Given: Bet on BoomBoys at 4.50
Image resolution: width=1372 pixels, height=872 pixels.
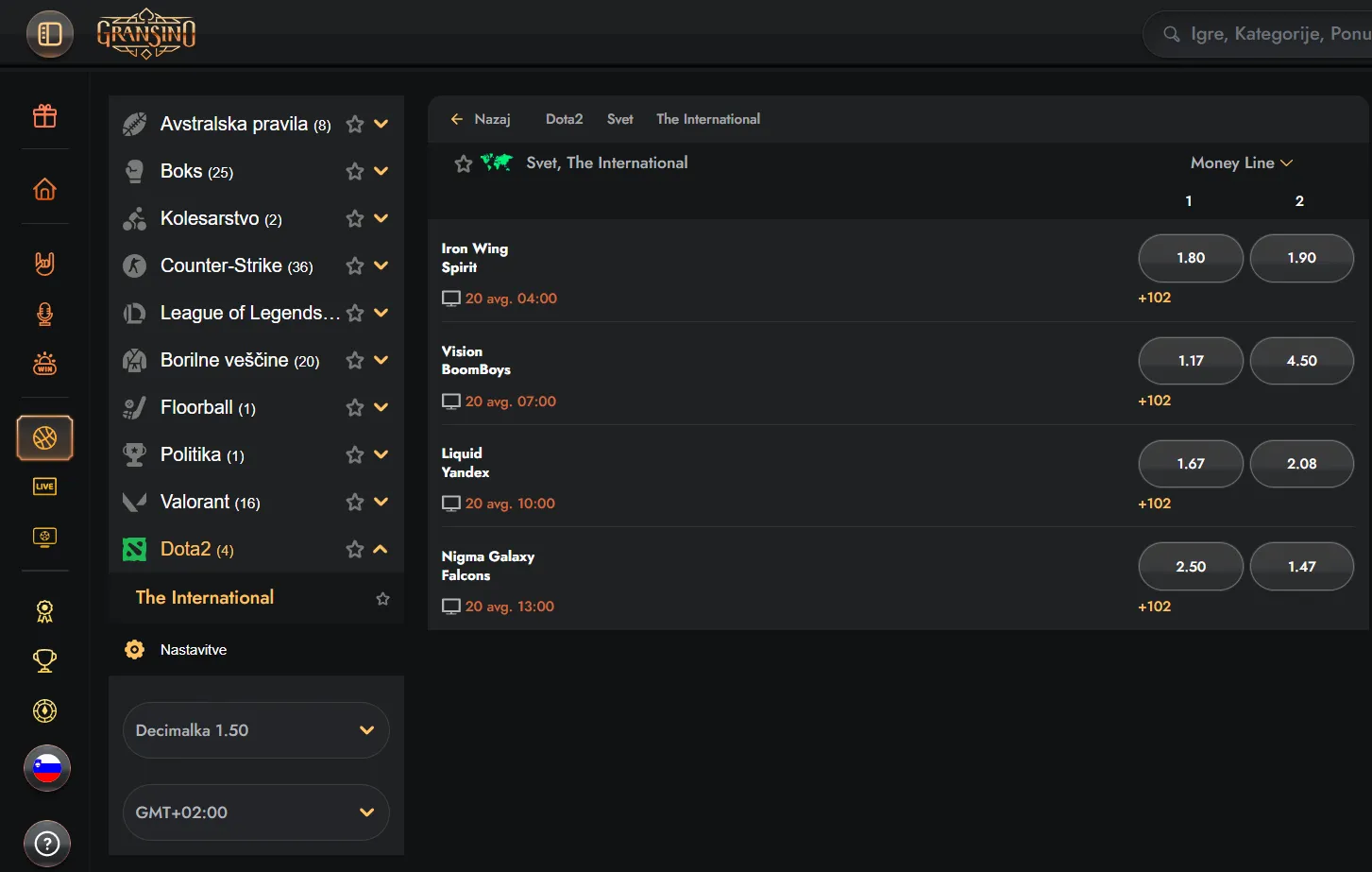Looking at the screenshot, I should tap(1302, 361).
